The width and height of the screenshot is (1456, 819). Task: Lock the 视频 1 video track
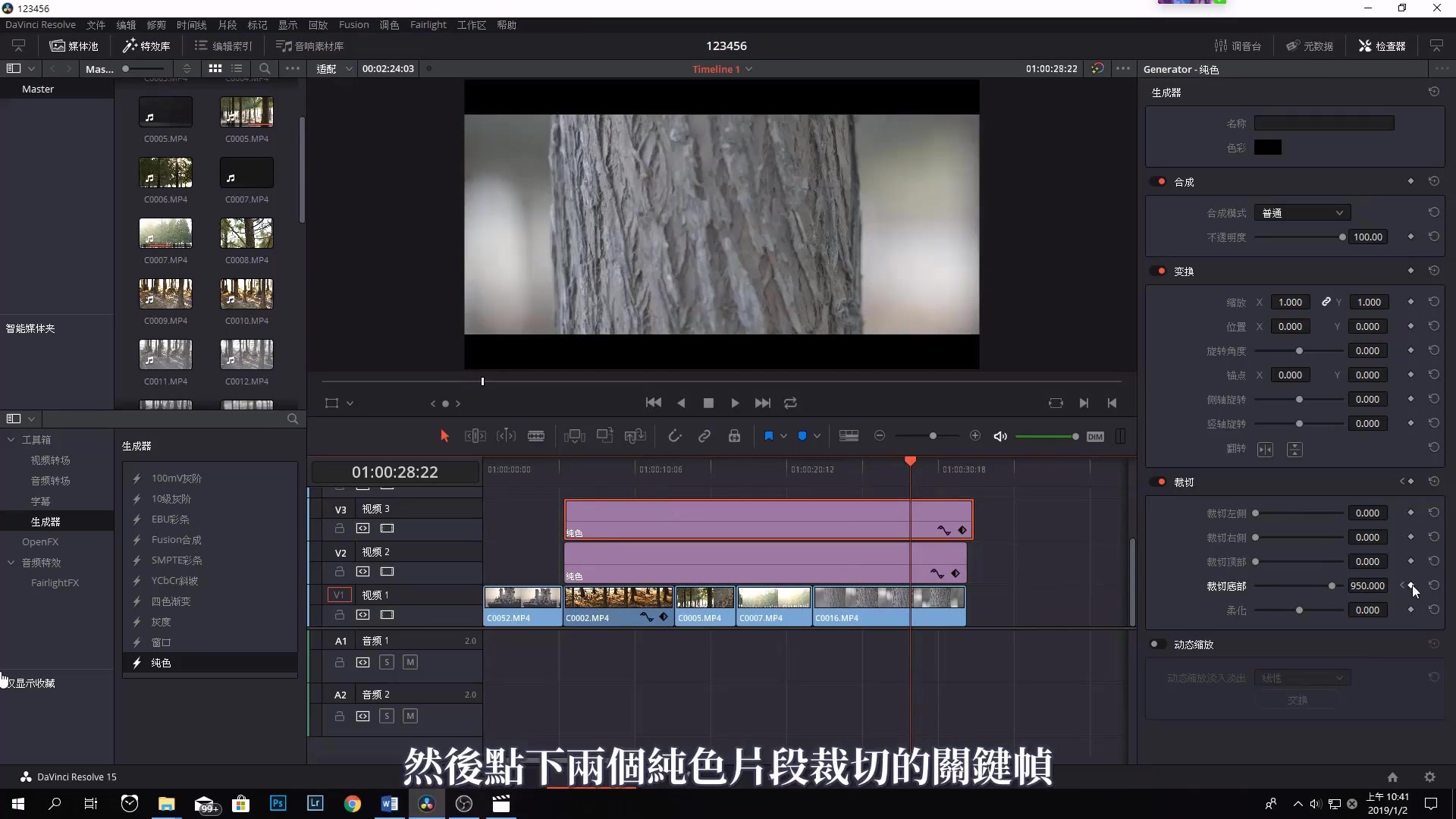(x=339, y=615)
